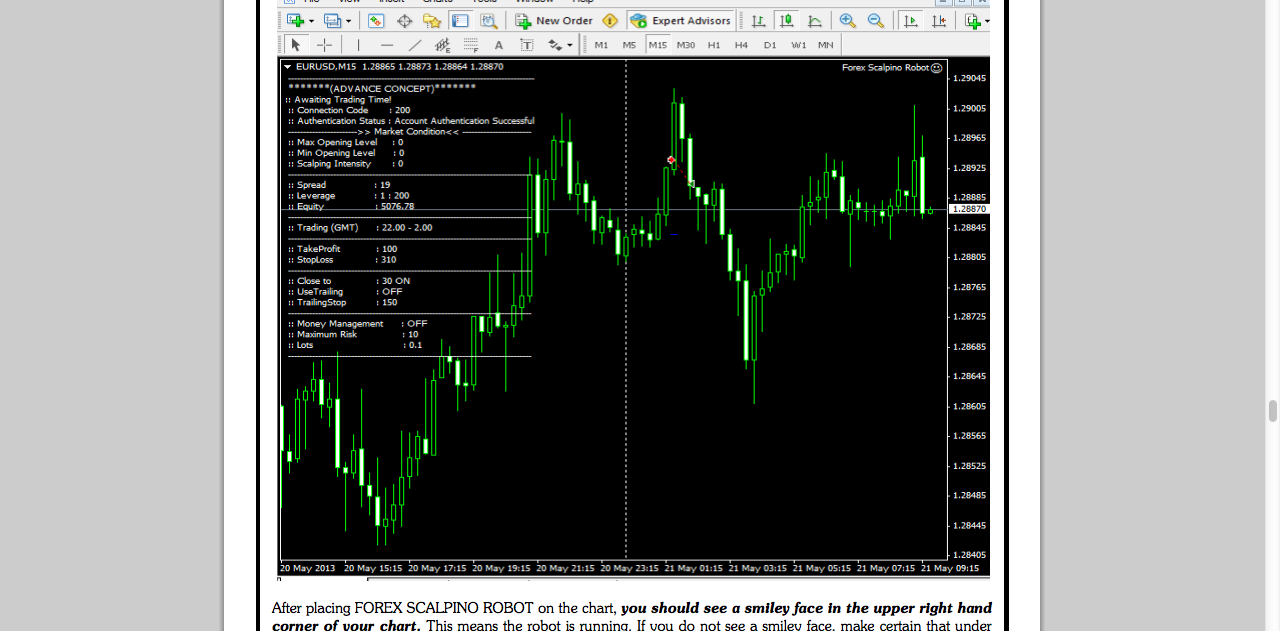Click the document's vertical scrollbar thumb

point(1272,411)
